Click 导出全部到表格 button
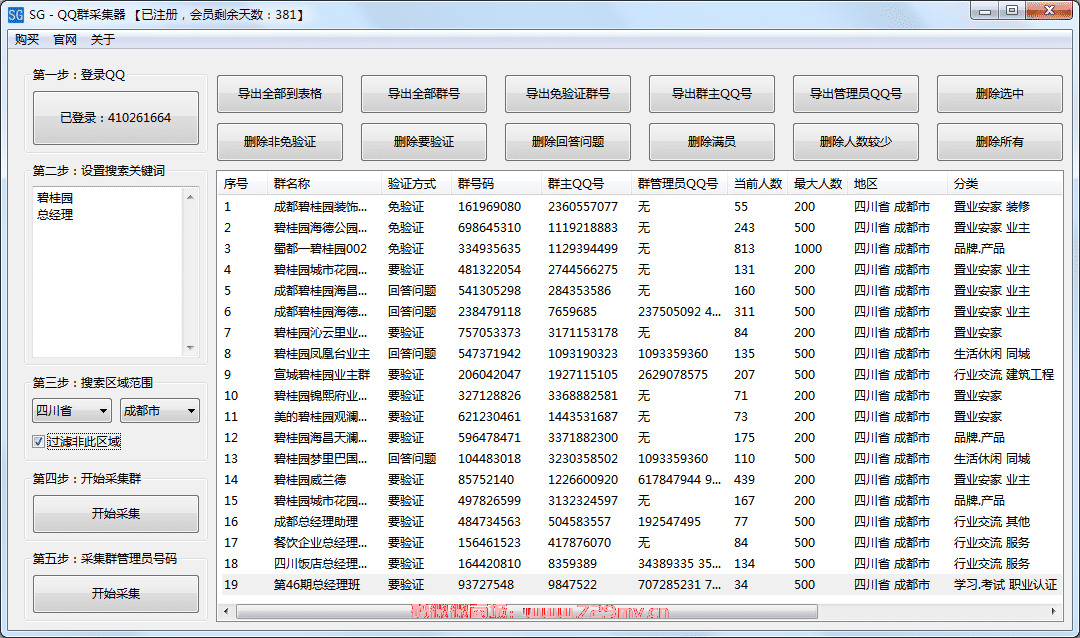The height and width of the screenshot is (638, 1080). click(x=280, y=94)
